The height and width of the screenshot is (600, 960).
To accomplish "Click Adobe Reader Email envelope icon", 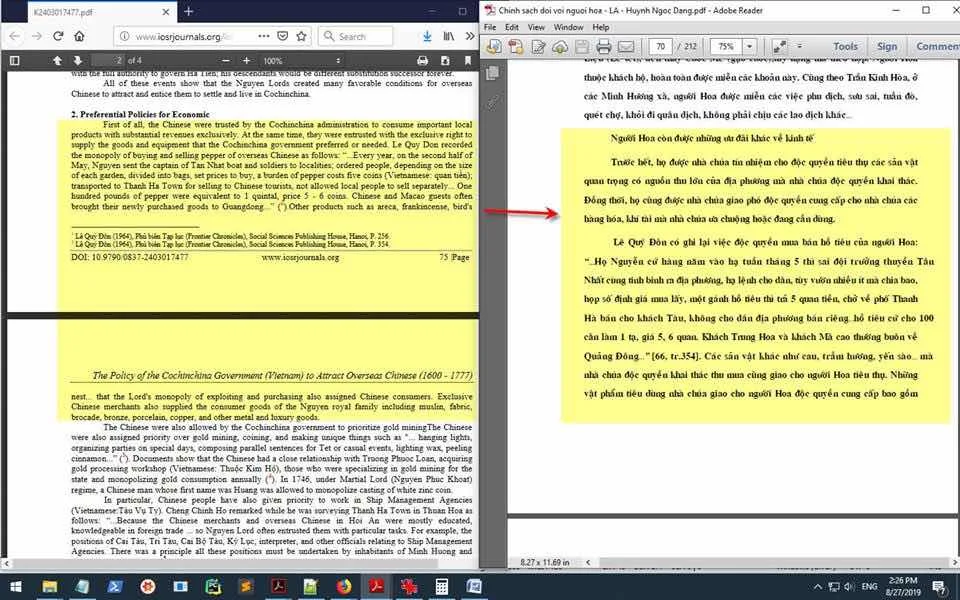I will (625, 47).
